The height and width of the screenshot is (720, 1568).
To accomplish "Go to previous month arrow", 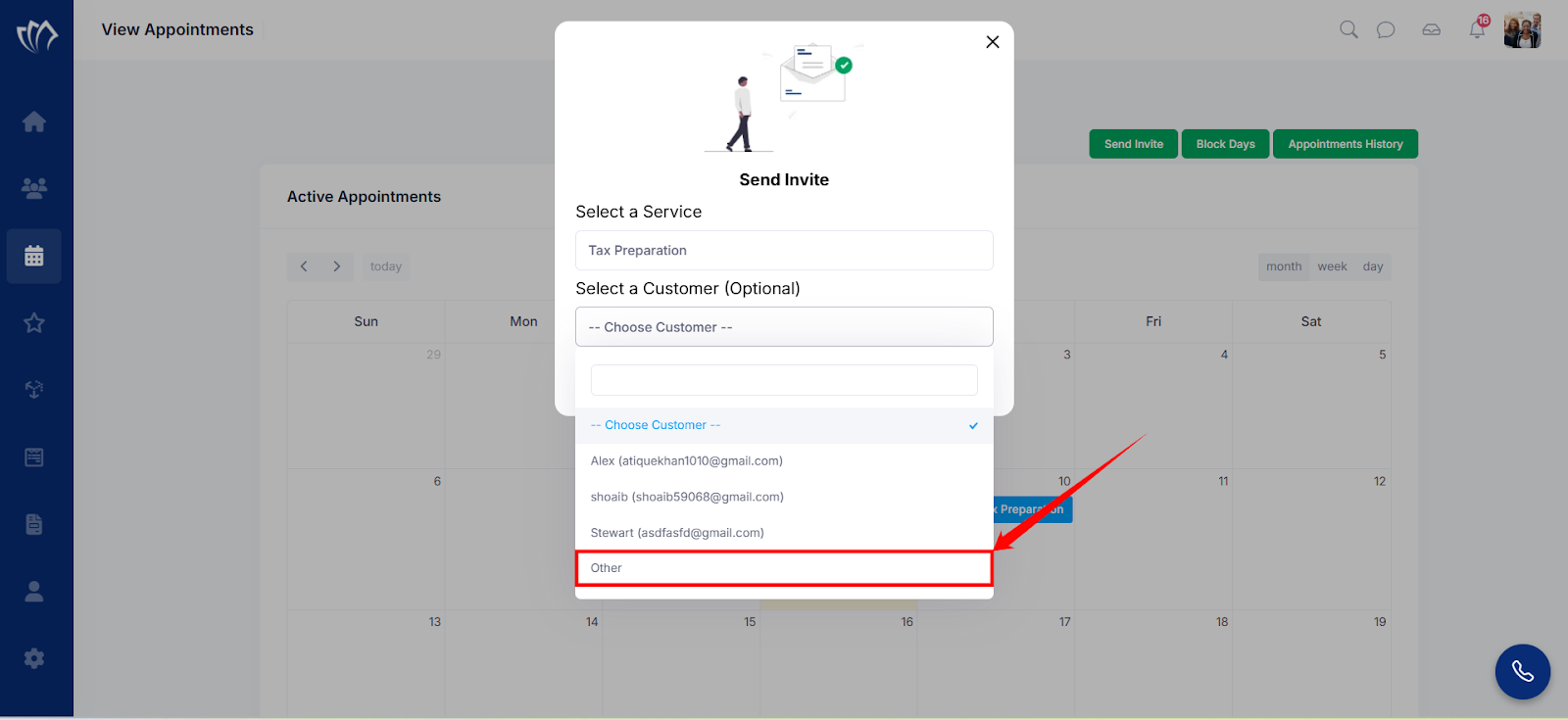I will pos(304,266).
